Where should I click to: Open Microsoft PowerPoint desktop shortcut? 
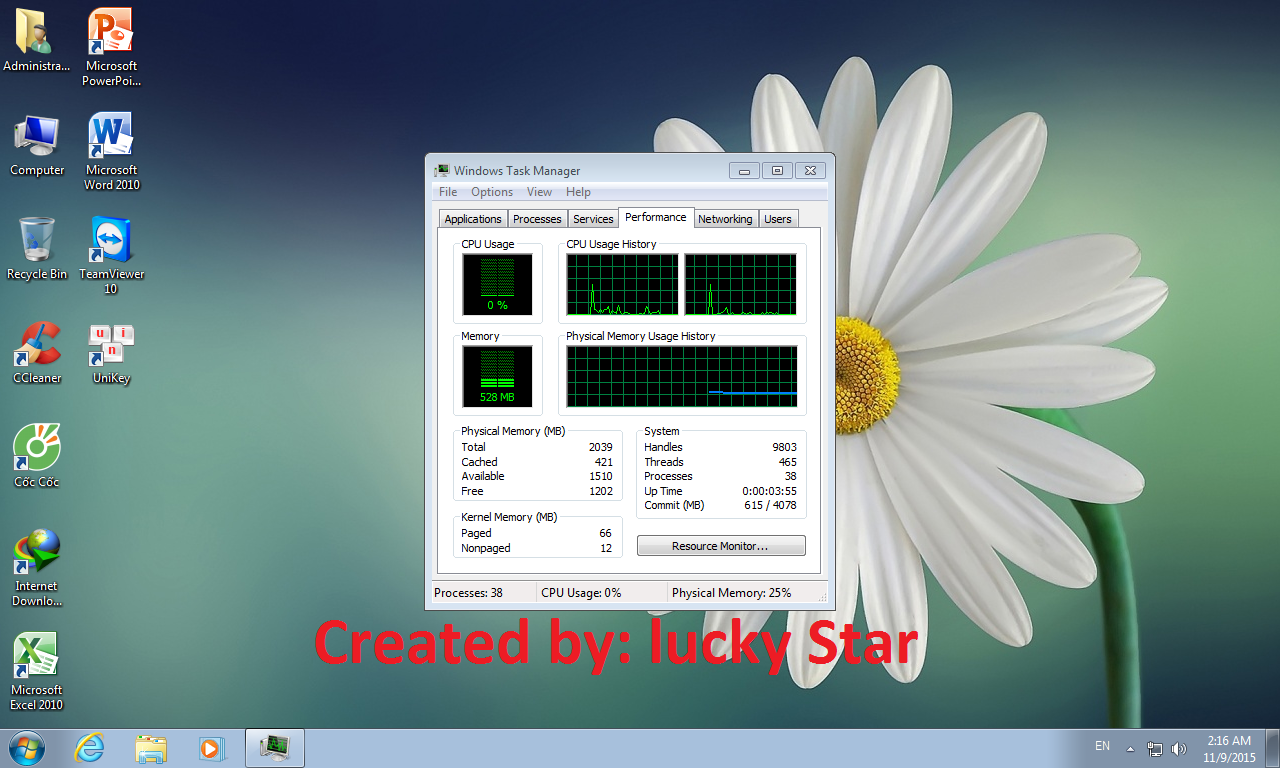[111, 48]
